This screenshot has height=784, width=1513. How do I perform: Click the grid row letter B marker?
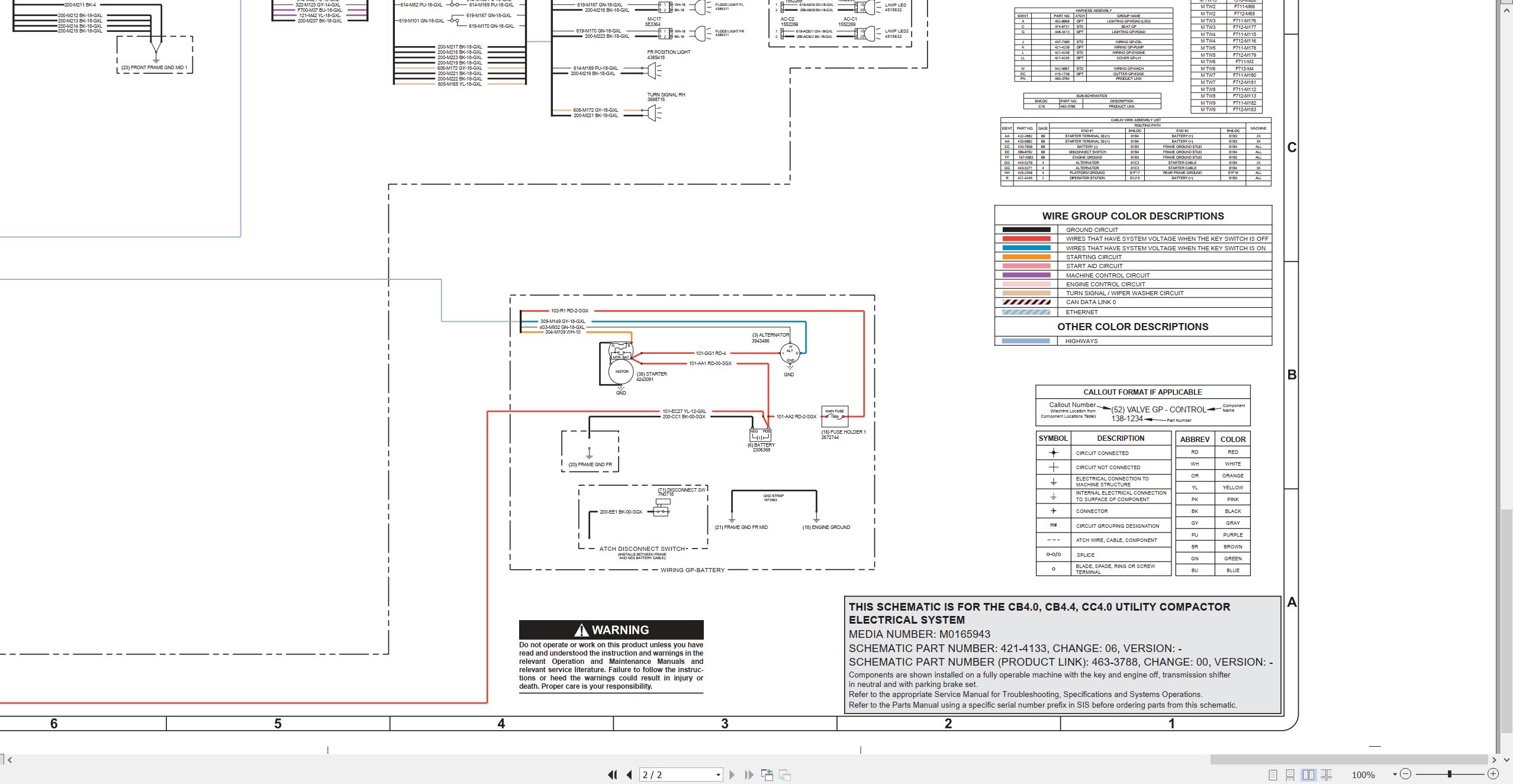pyautogui.click(x=1292, y=375)
